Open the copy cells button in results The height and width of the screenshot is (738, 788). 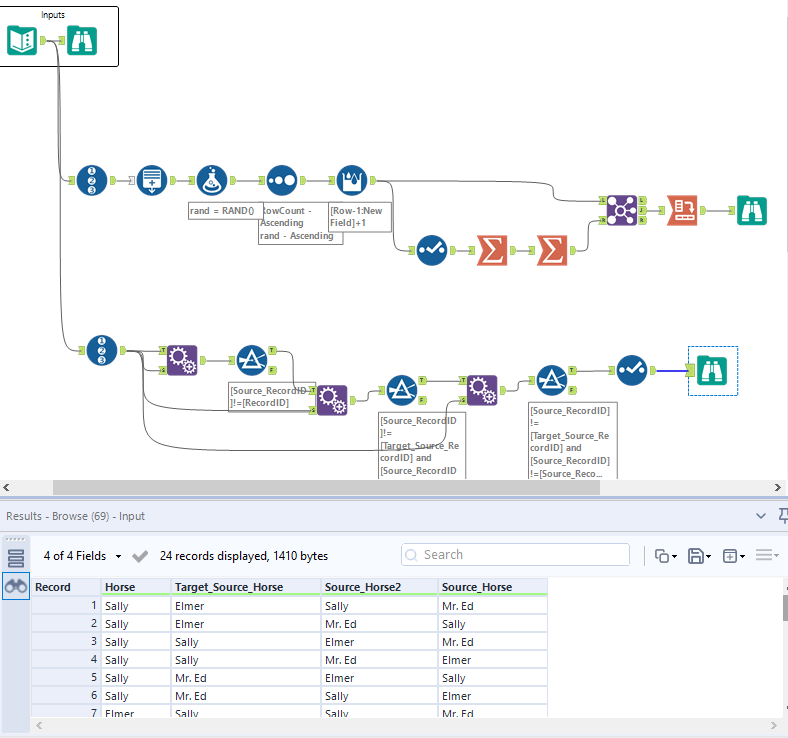[665, 556]
